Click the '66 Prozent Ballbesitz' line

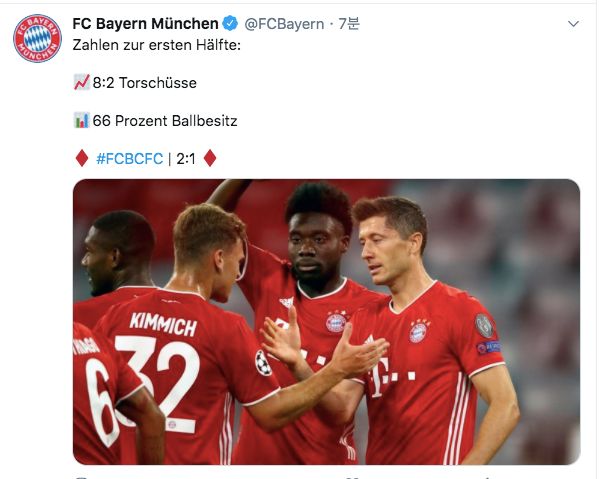(x=165, y=121)
